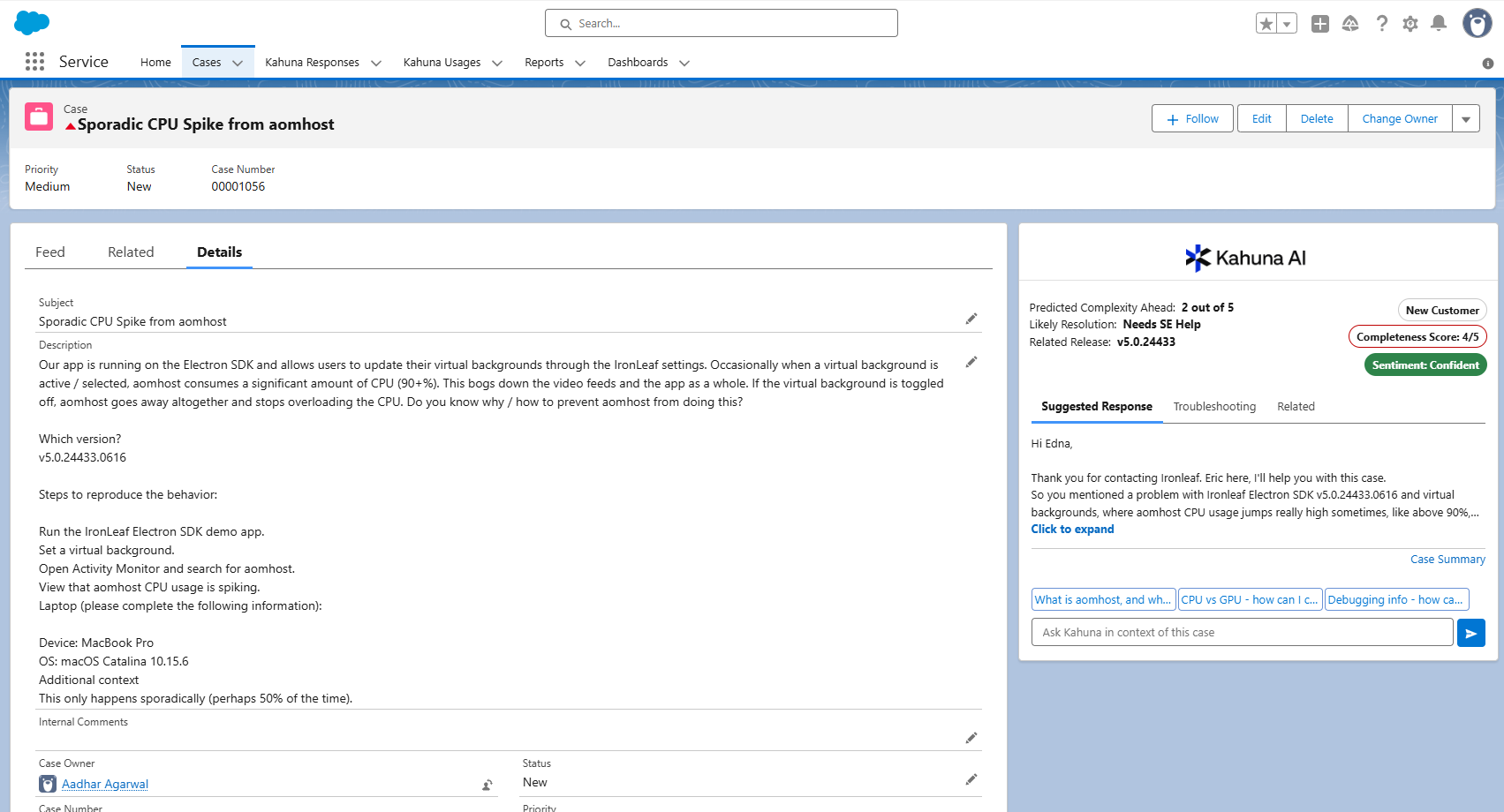
Task: Switch to the Feed tab
Action: [50, 252]
